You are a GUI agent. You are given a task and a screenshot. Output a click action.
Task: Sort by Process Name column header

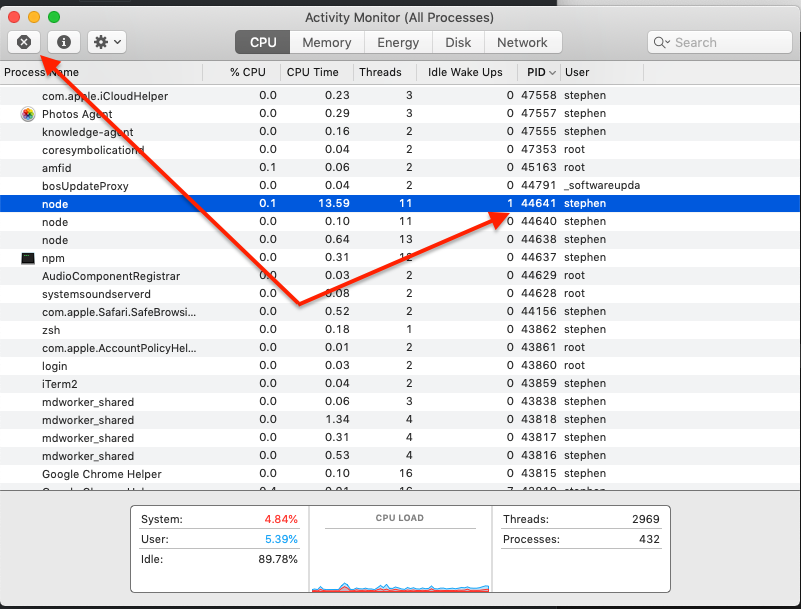[x=101, y=72]
